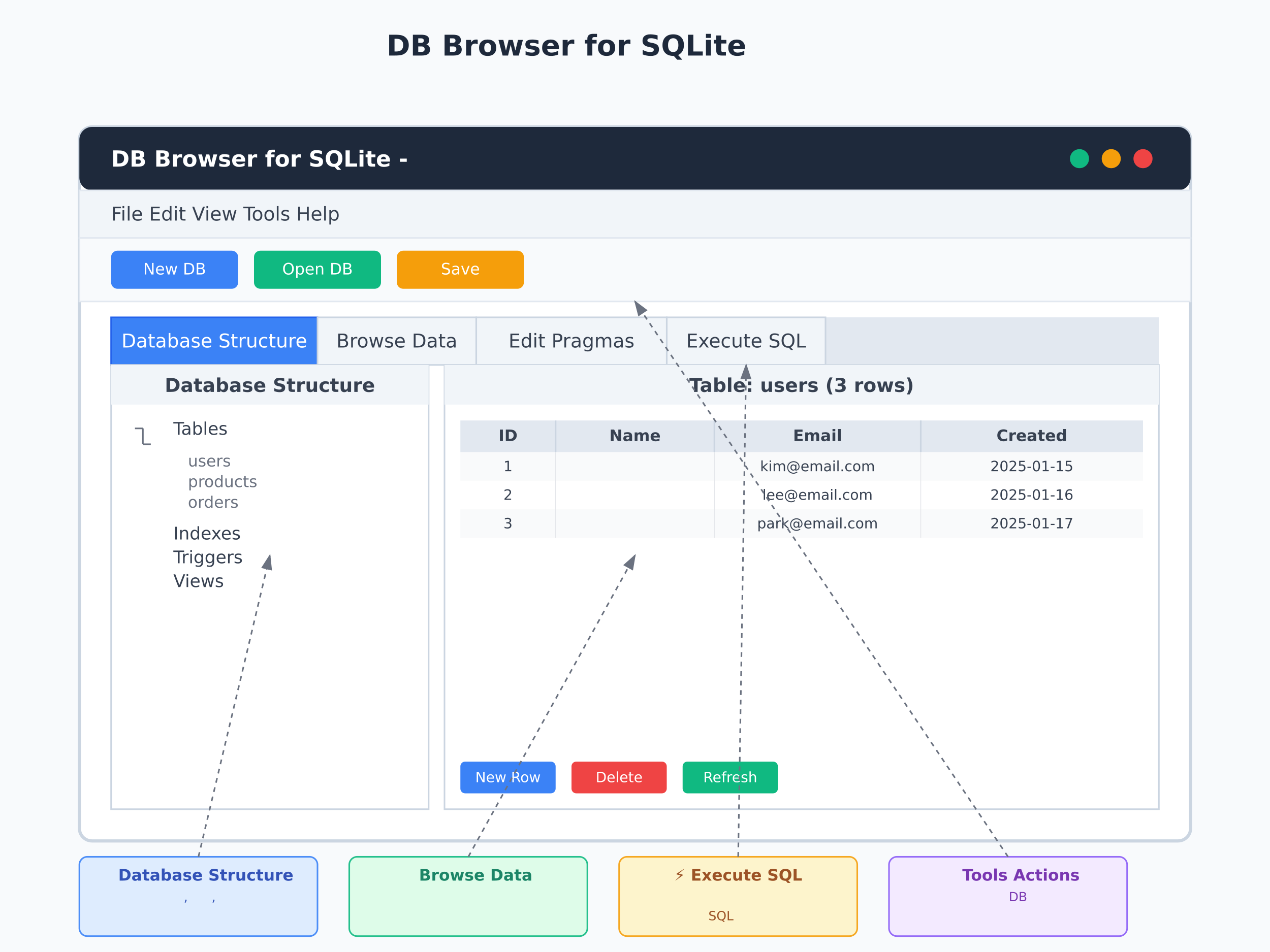Viewport: 1270px width, 952px height.
Task: Open the Edit Pragmas tab
Action: click(570, 341)
